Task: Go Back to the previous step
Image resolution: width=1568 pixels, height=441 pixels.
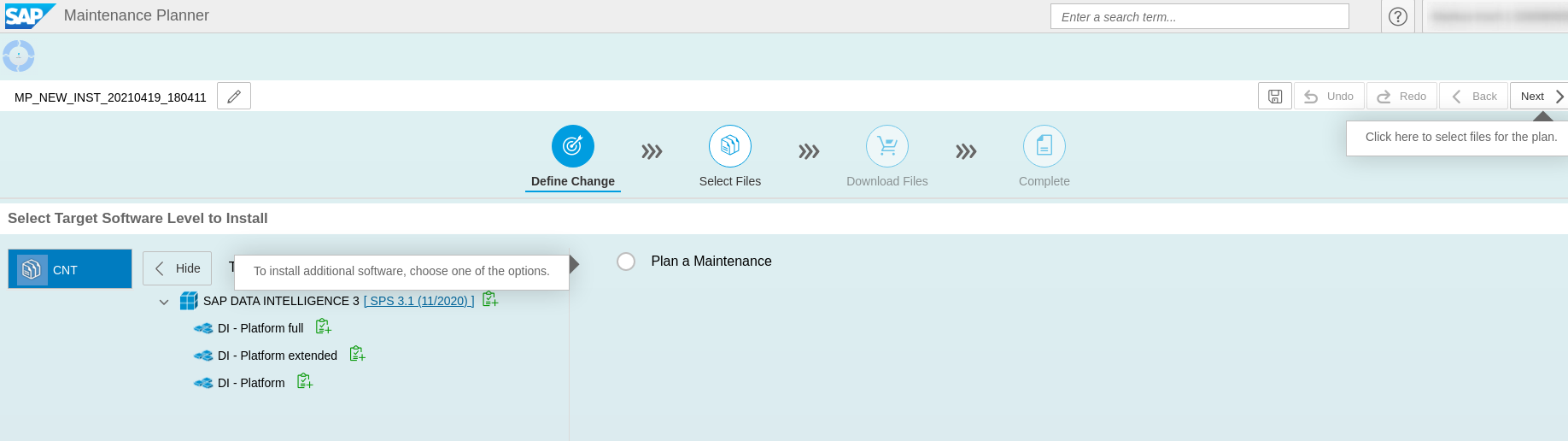Action: pyautogui.click(x=1473, y=97)
